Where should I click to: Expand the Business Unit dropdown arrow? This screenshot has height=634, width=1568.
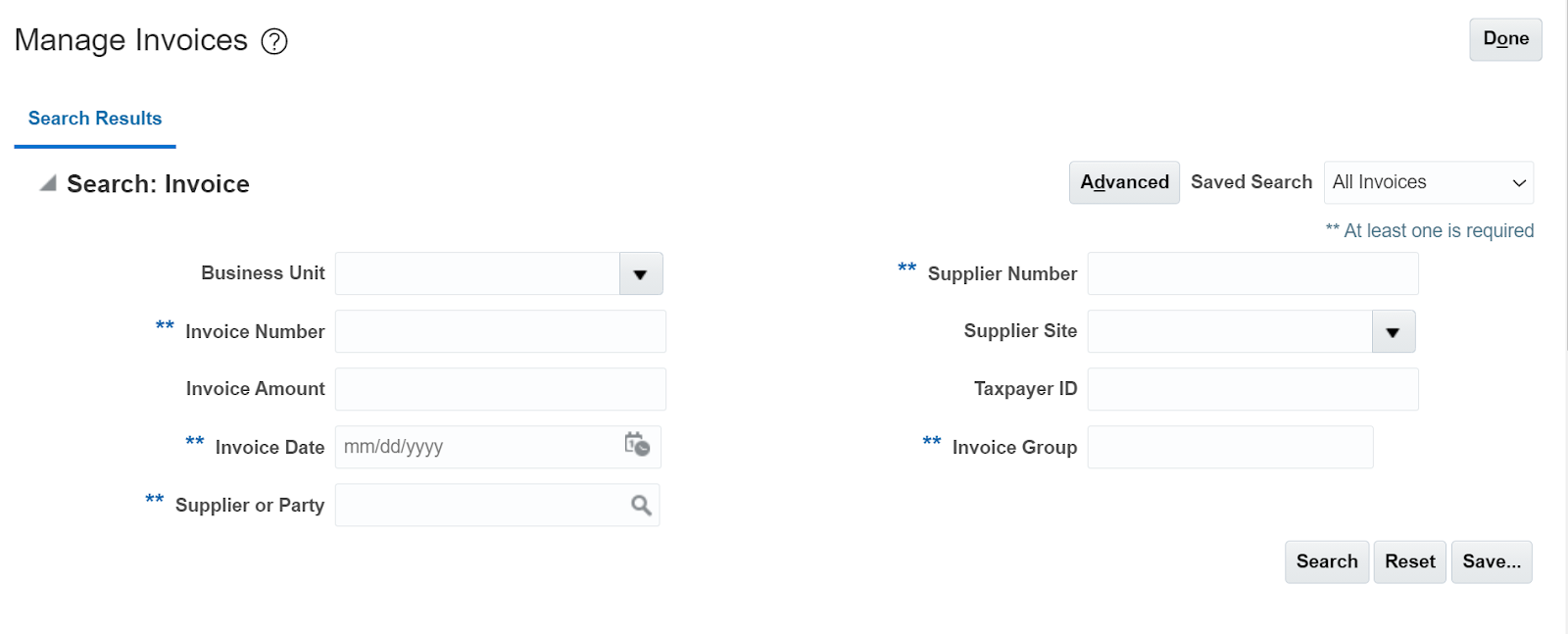(641, 274)
